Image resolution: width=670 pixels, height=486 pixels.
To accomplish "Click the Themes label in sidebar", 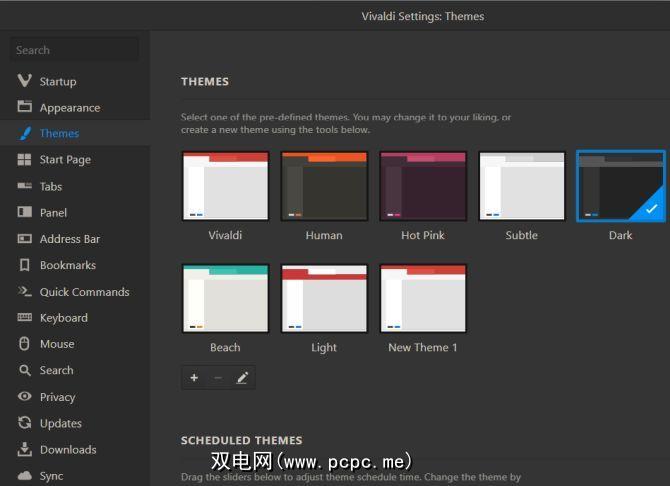I will tap(59, 133).
